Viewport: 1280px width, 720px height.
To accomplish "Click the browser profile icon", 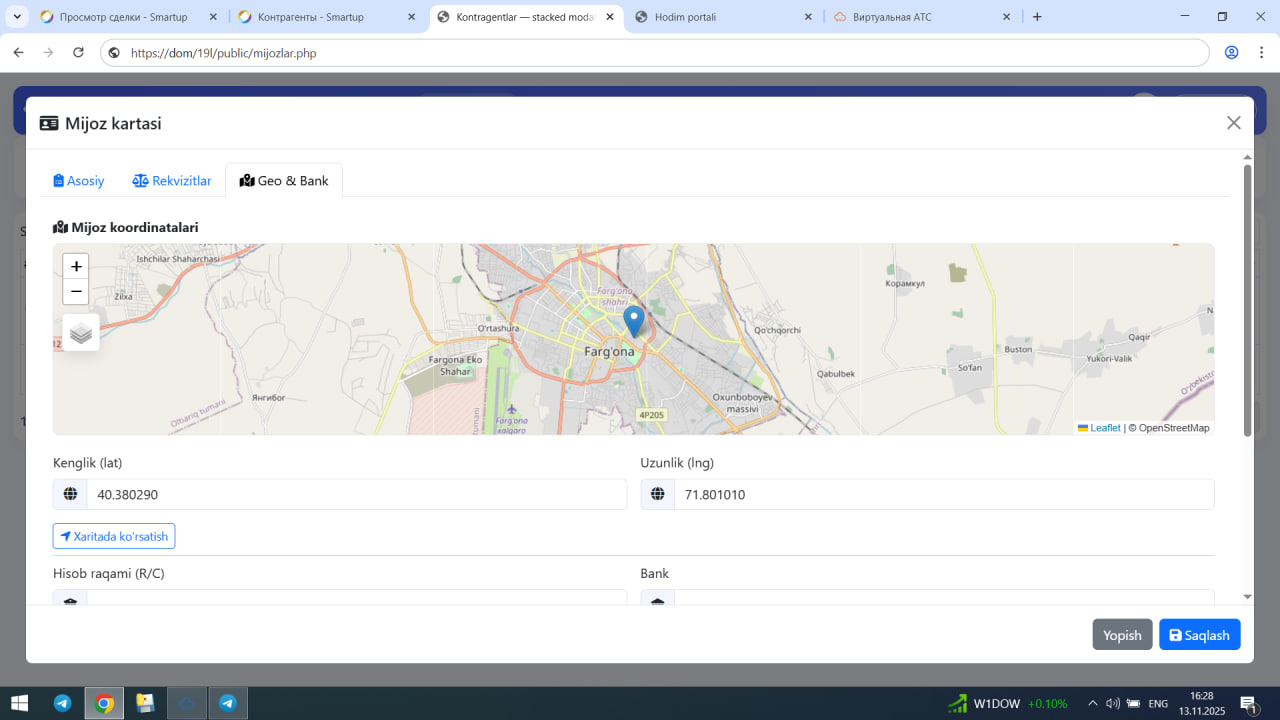I will click(1231, 53).
